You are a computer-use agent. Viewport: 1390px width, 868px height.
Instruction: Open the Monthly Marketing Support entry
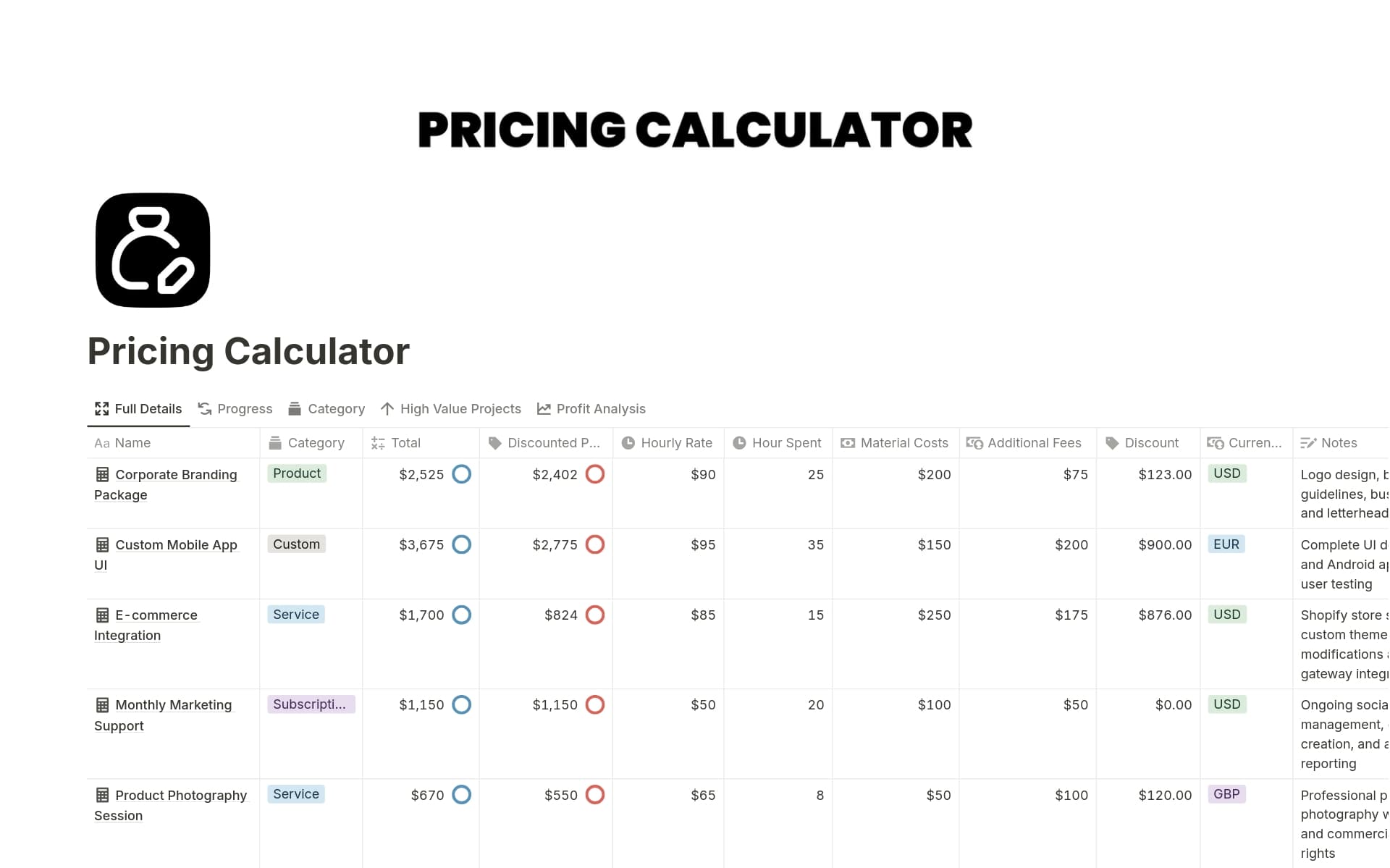pos(174,704)
